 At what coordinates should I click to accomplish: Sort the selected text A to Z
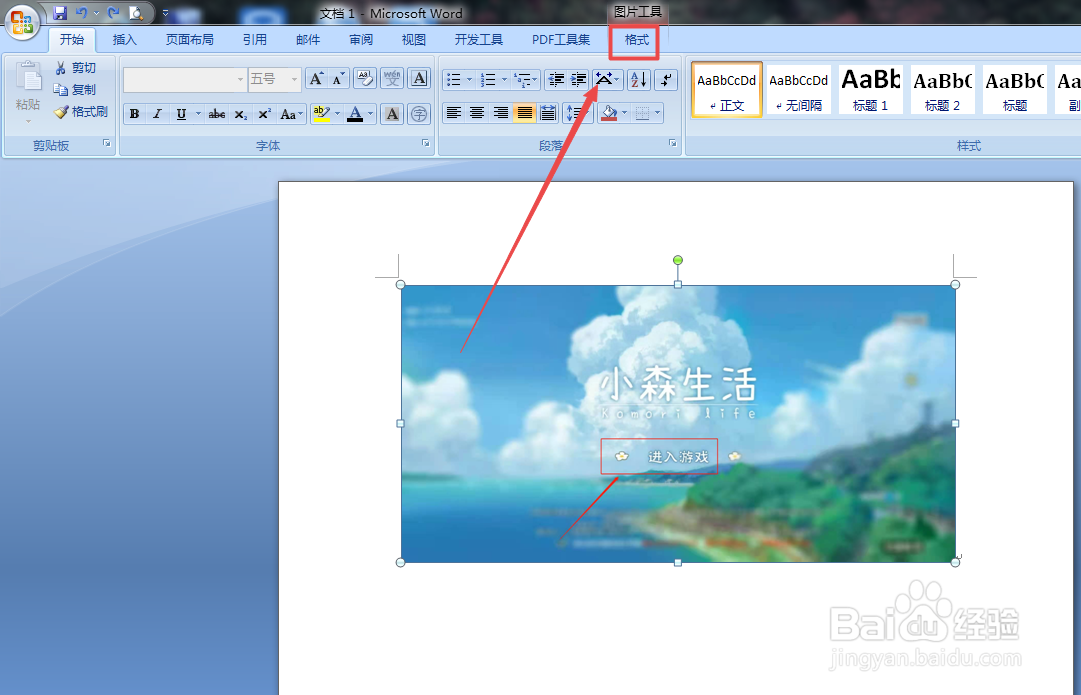coord(639,79)
